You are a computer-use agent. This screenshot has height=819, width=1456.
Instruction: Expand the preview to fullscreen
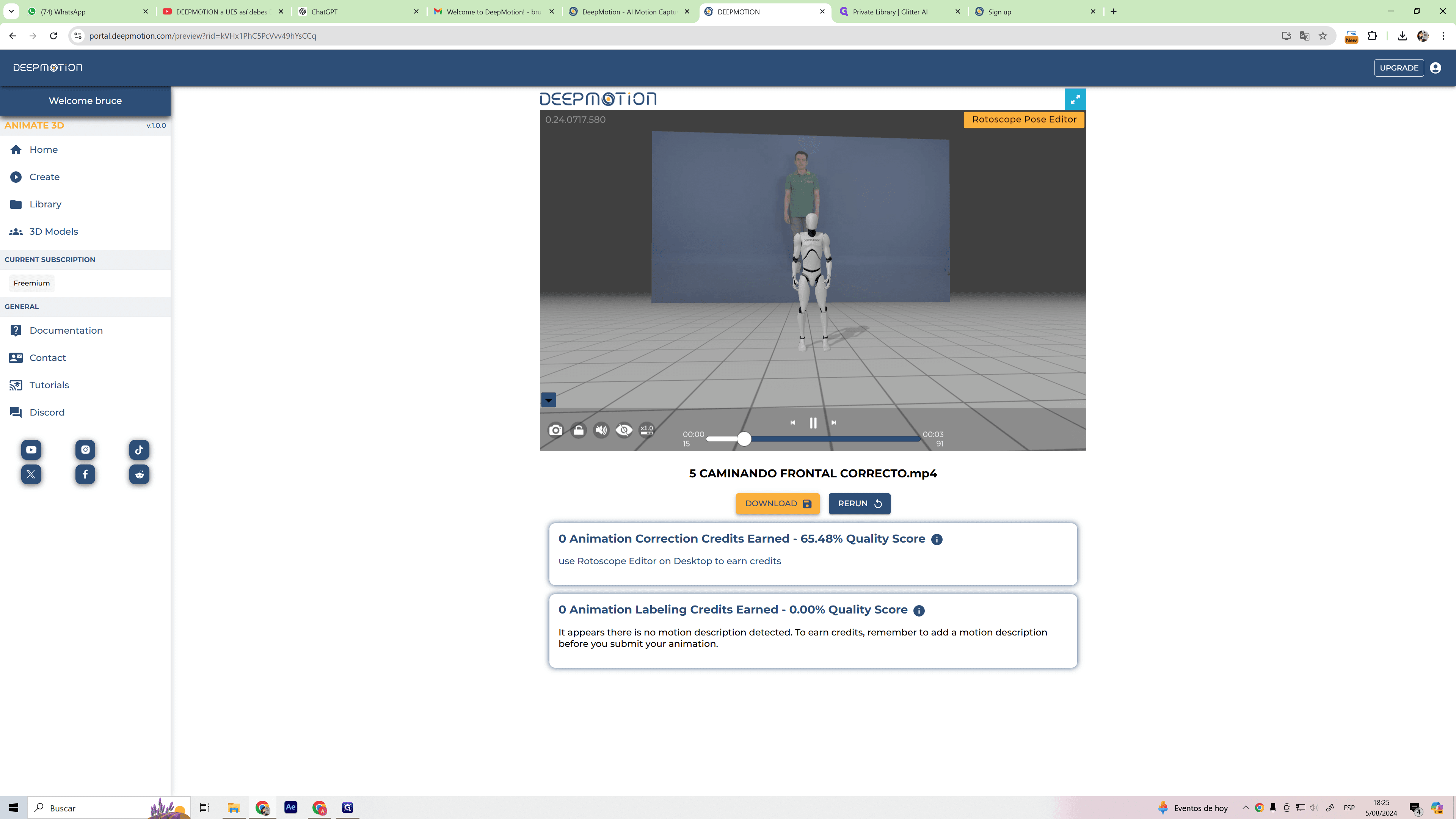(1075, 99)
